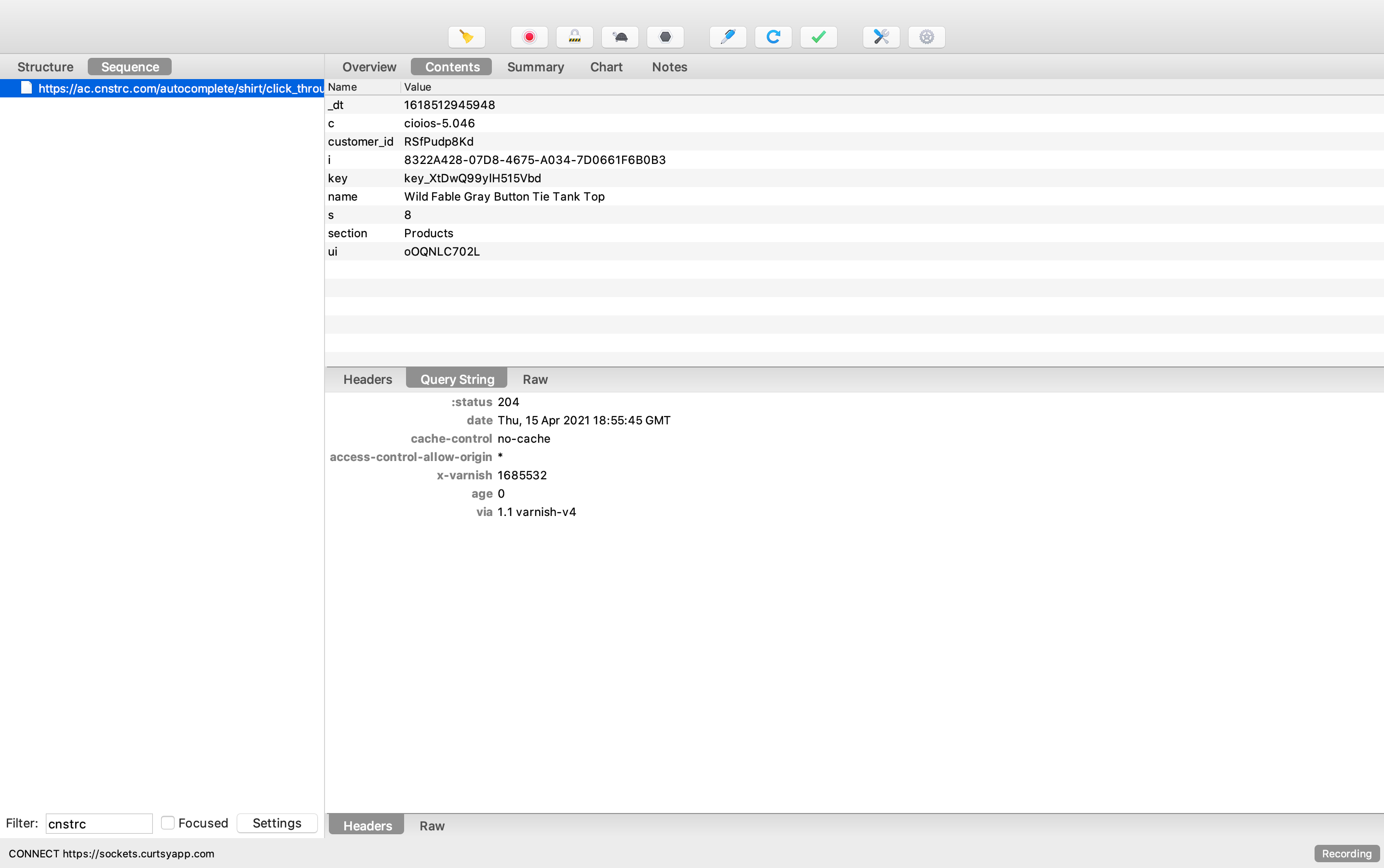
Task: Open the Tools wrench icon
Action: click(881, 37)
